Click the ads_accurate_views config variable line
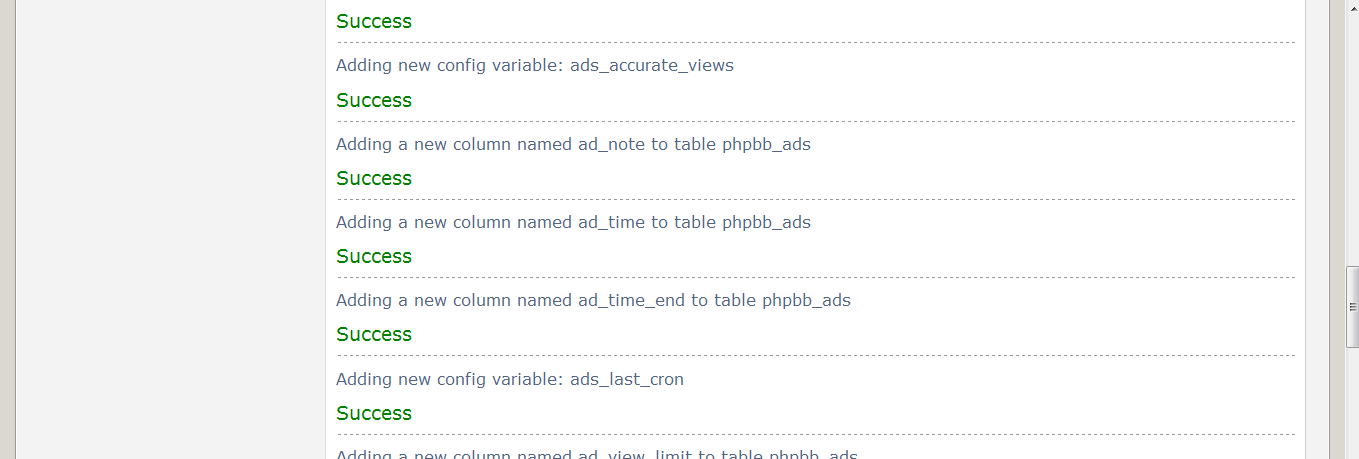1359x459 pixels. (535, 65)
